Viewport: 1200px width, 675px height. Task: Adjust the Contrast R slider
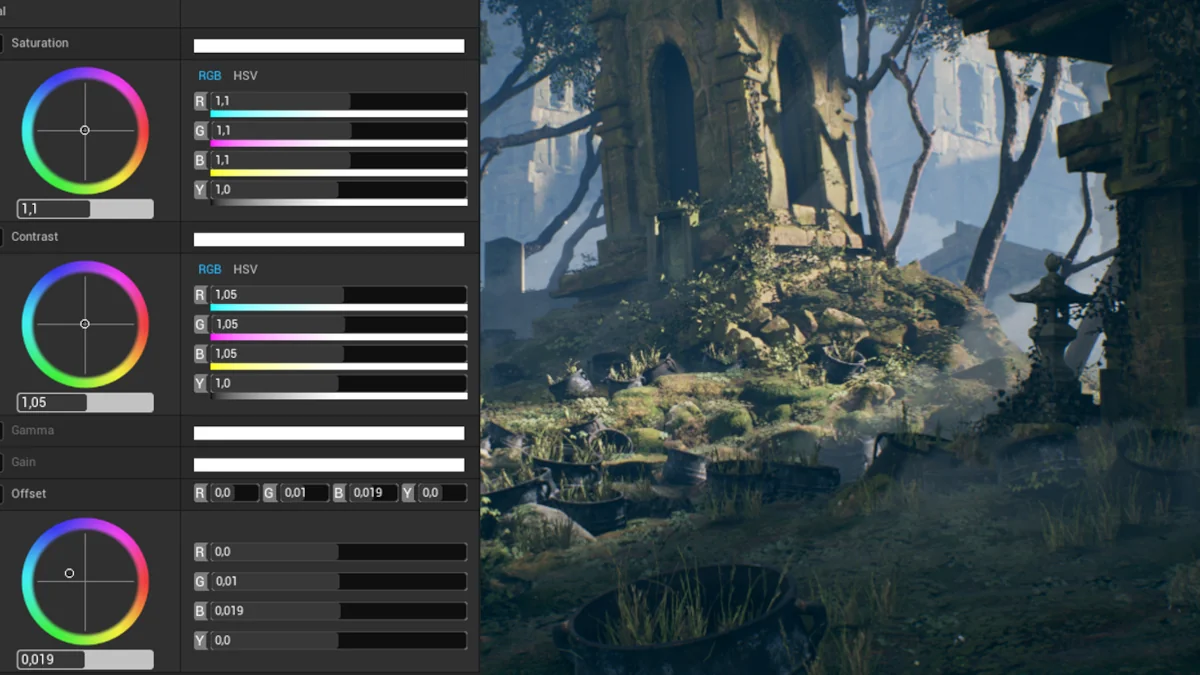(x=338, y=295)
